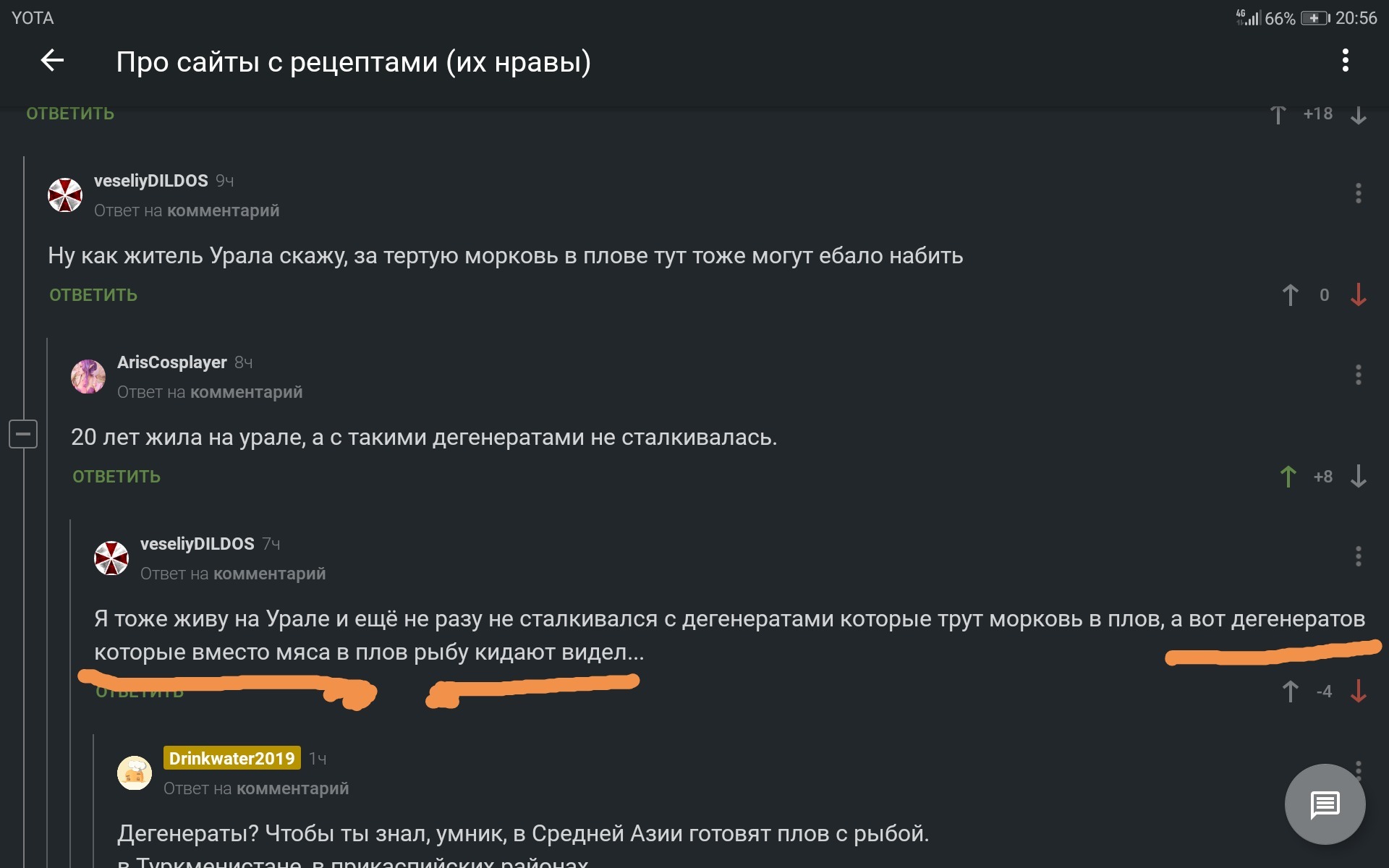1389x868 pixels.
Task: Open the Drinkwater2019 user profile
Action: coord(231,758)
